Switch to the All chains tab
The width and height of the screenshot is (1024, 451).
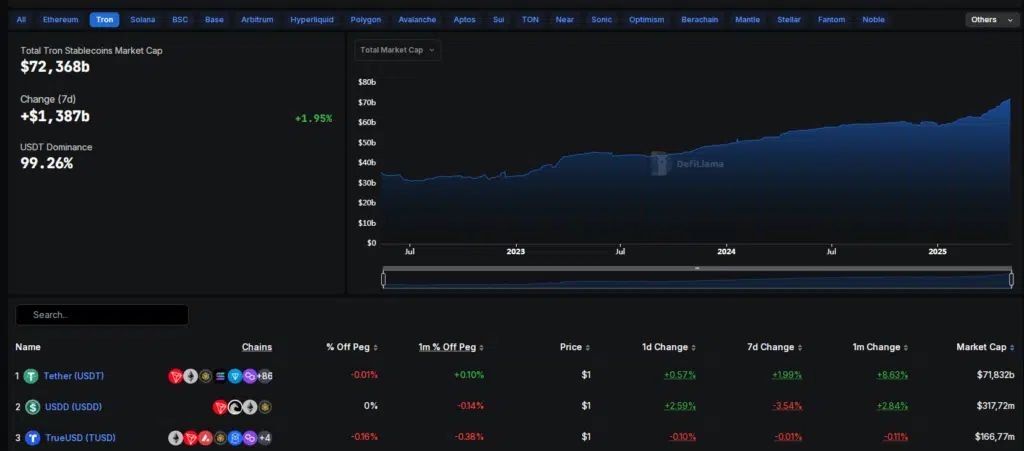(22, 20)
